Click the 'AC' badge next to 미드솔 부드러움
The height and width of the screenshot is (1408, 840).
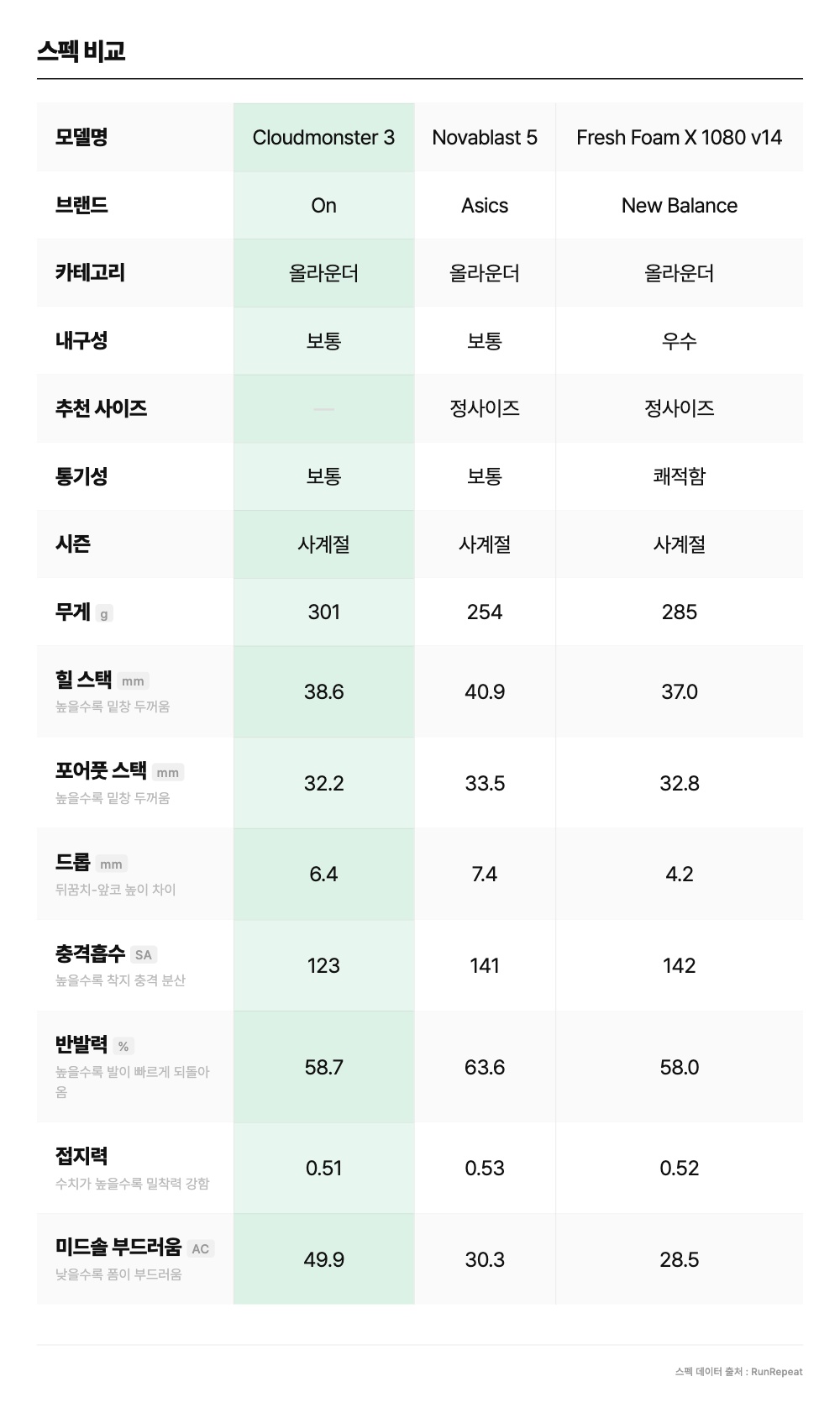[200, 1249]
